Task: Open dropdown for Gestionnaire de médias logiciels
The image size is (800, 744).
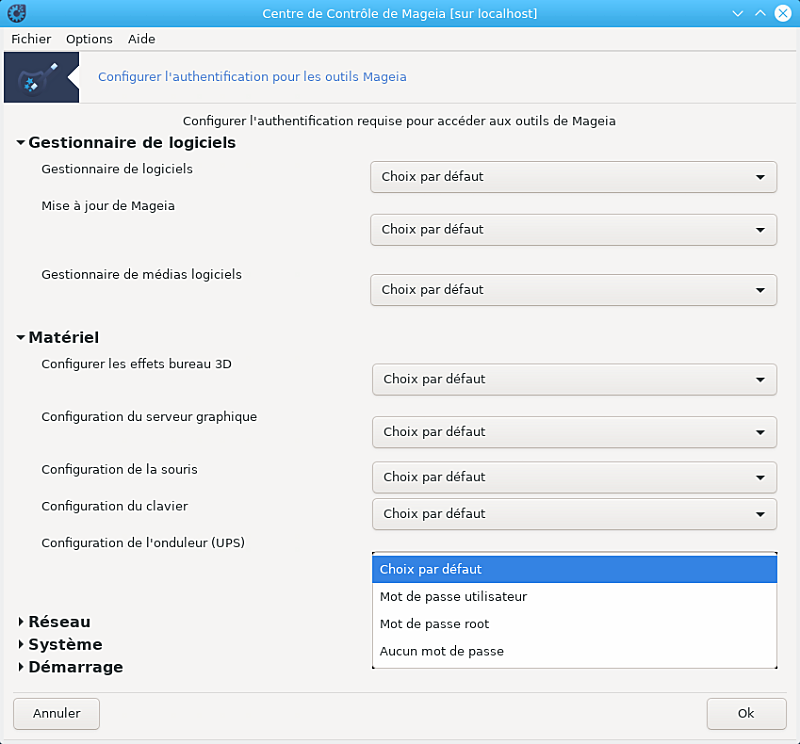Action: (573, 290)
